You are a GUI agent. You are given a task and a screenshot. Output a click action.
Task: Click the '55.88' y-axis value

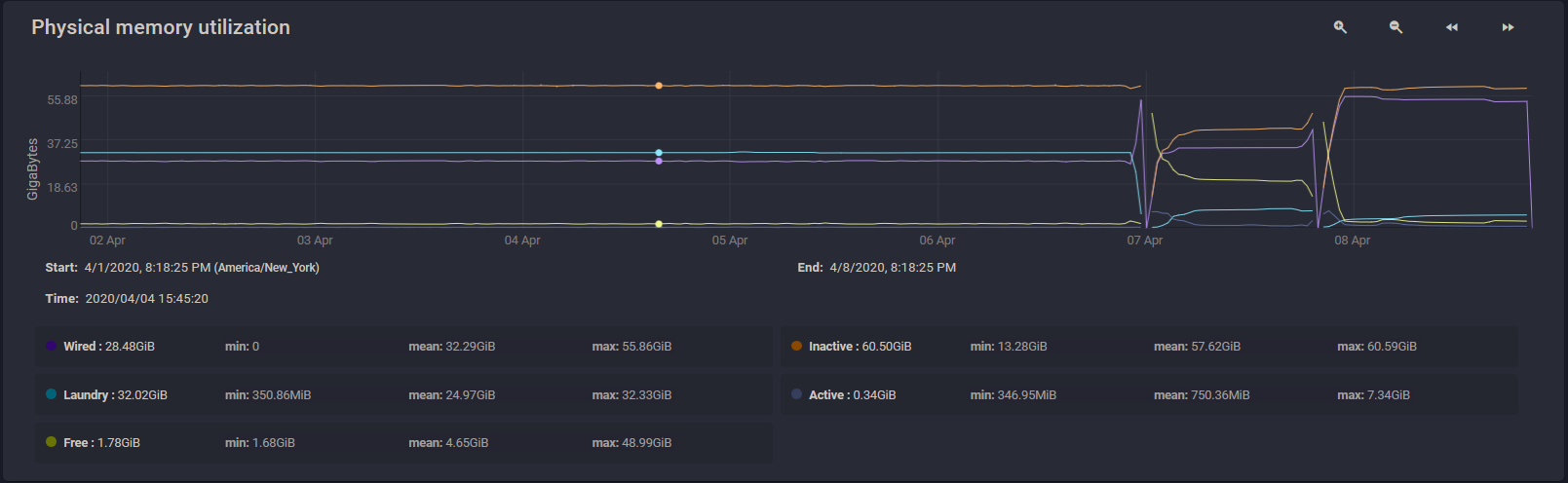click(x=62, y=100)
